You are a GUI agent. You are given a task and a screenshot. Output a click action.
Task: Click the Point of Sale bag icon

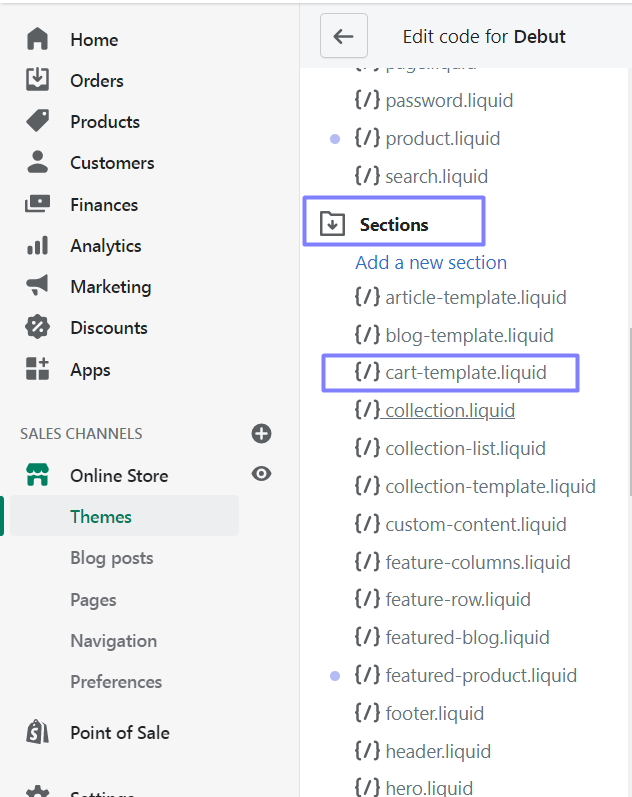37,732
